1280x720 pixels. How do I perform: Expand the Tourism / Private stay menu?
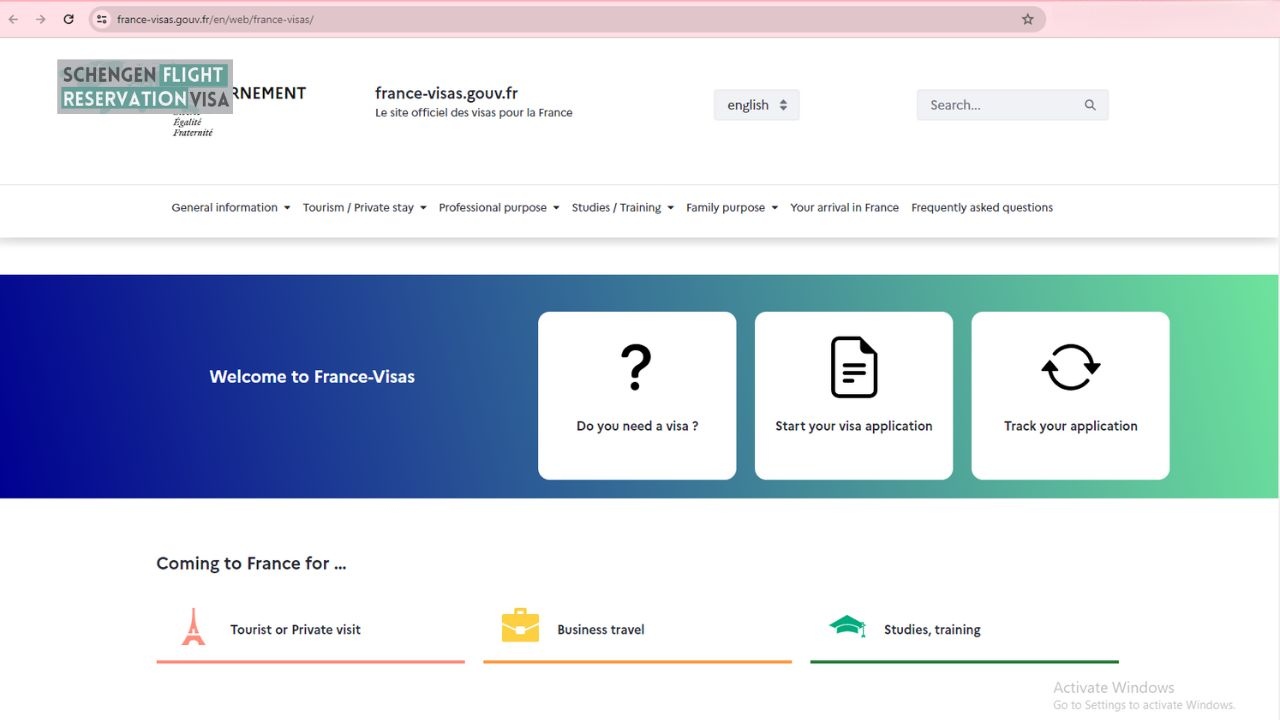tap(365, 208)
